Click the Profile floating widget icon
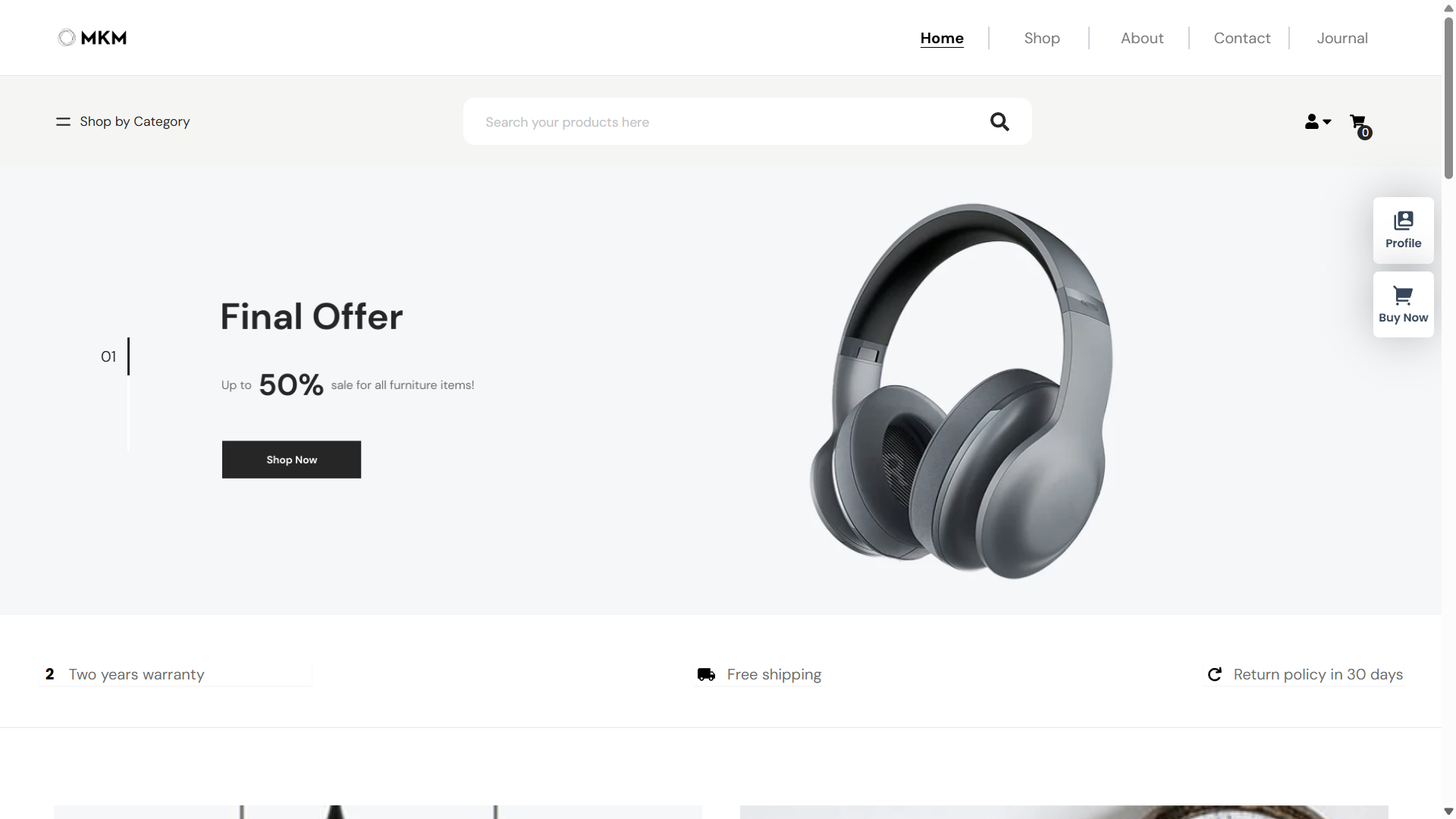 1403,220
